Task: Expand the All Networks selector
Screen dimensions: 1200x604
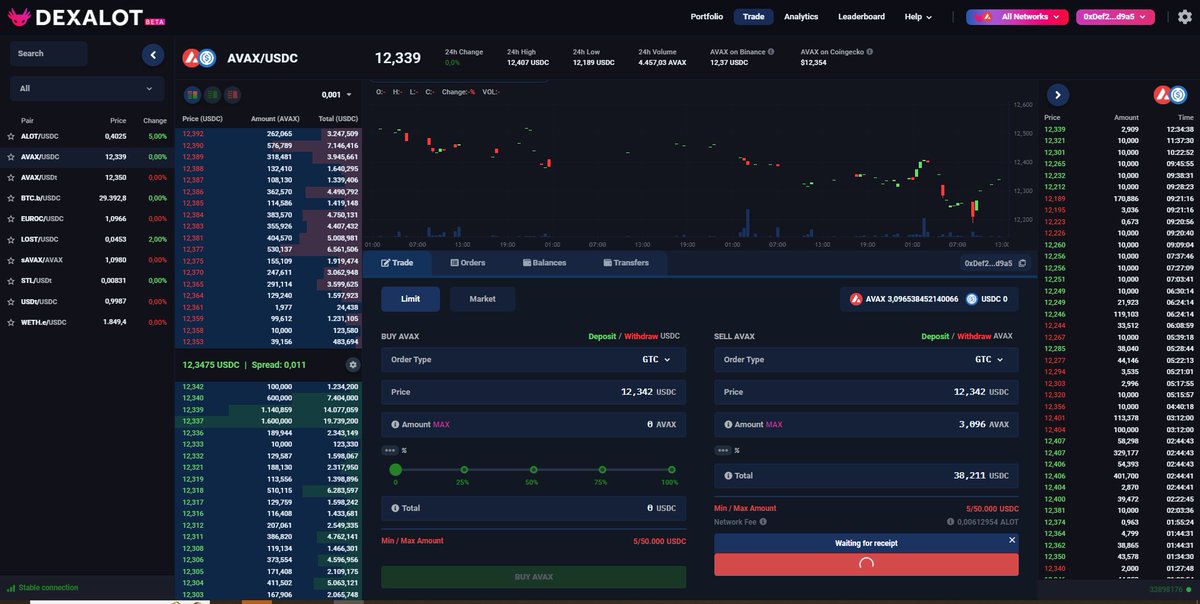Action: point(1017,17)
